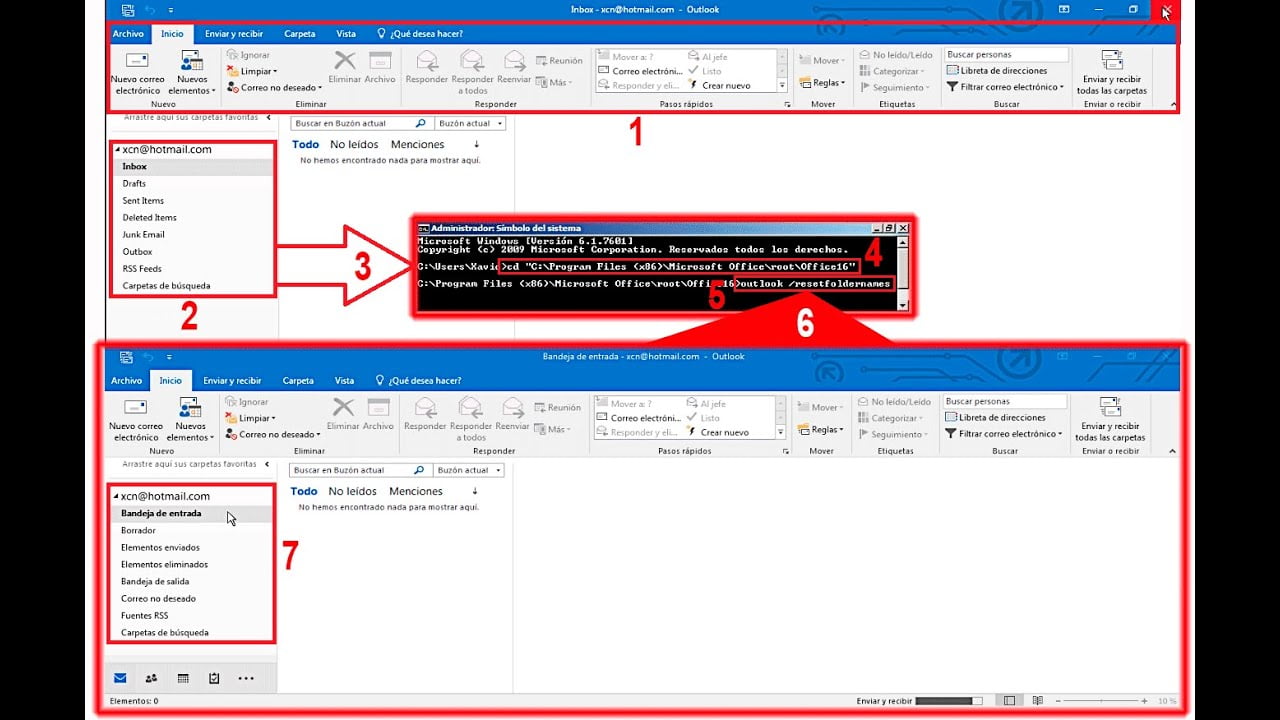Image resolution: width=1280 pixels, height=720 pixels.
Task: Click Enviar y recibir todas las carpetas in Inbox window
Action: [1112, 73]
